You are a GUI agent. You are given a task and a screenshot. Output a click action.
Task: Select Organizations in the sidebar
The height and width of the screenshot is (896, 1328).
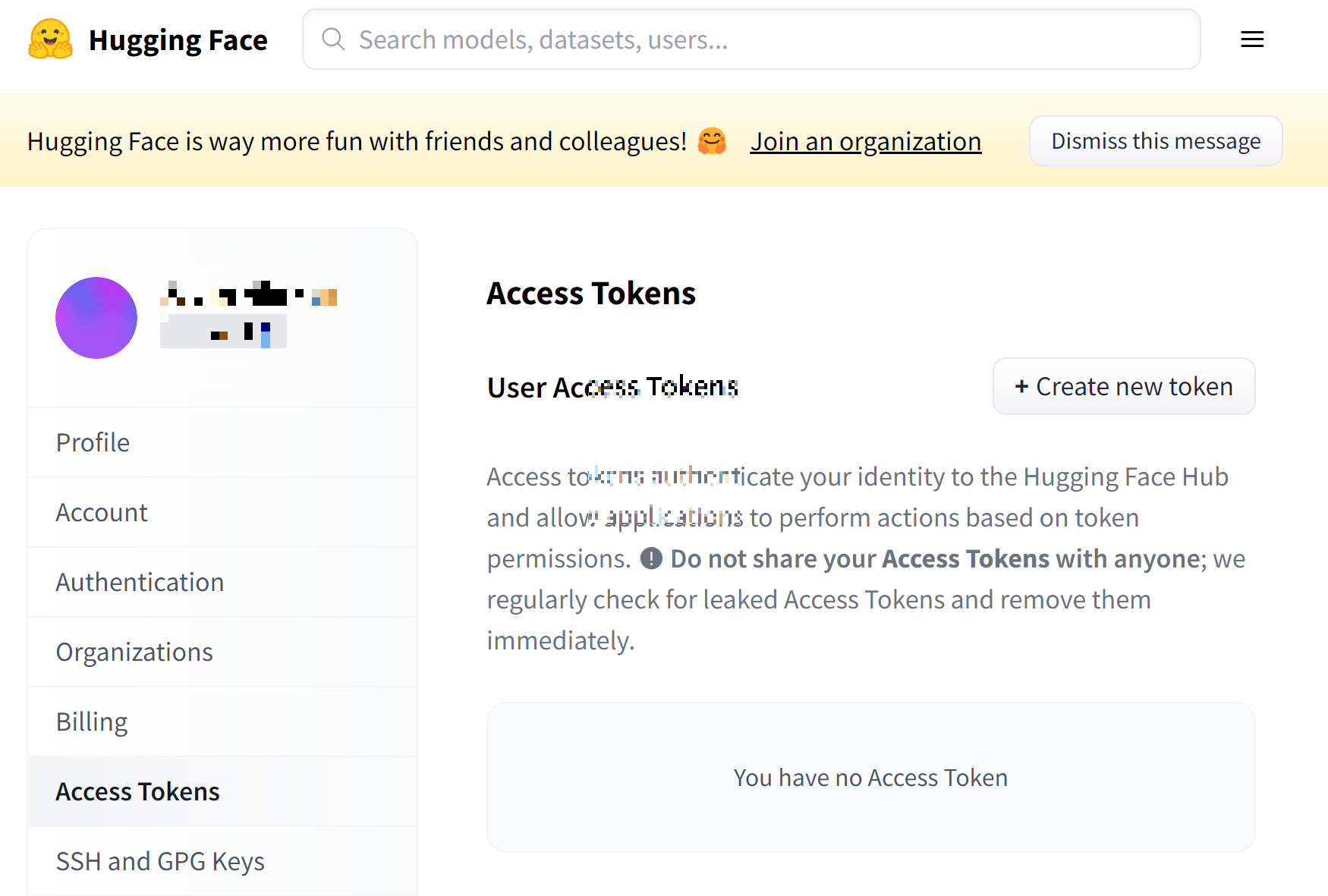(x=222, y=652)
